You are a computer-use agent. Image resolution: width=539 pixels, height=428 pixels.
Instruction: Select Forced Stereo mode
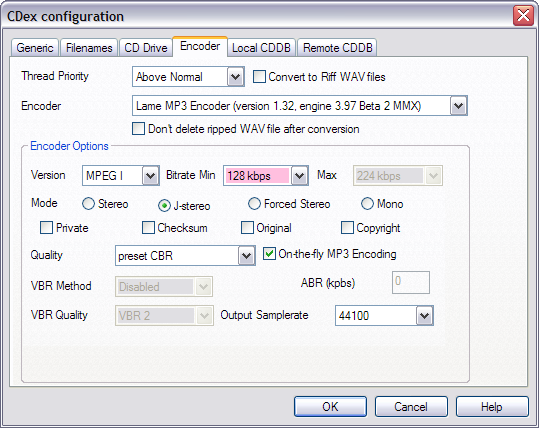tap(254, 204)
